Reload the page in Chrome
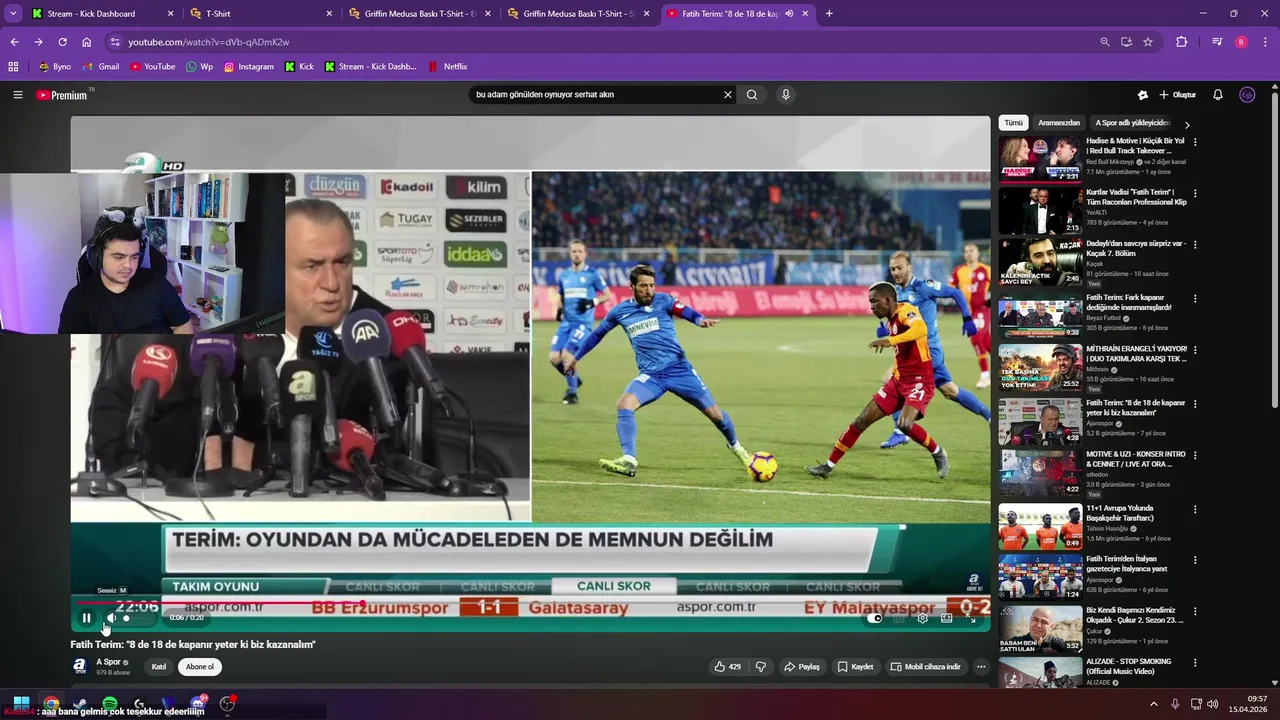The image size is (1280, 720). click(x=62, y=42)
